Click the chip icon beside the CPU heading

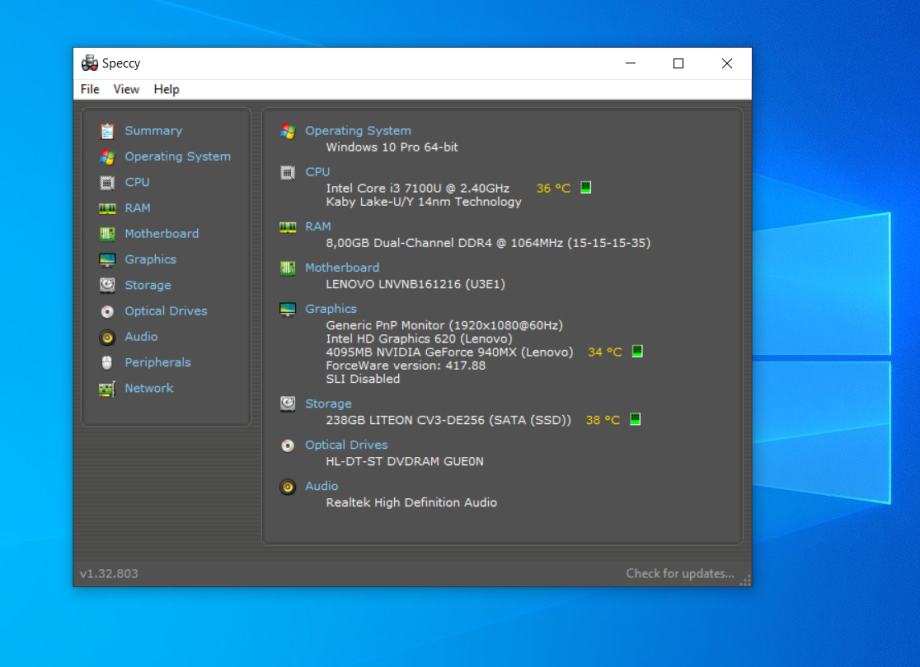(x=288, y=172)
